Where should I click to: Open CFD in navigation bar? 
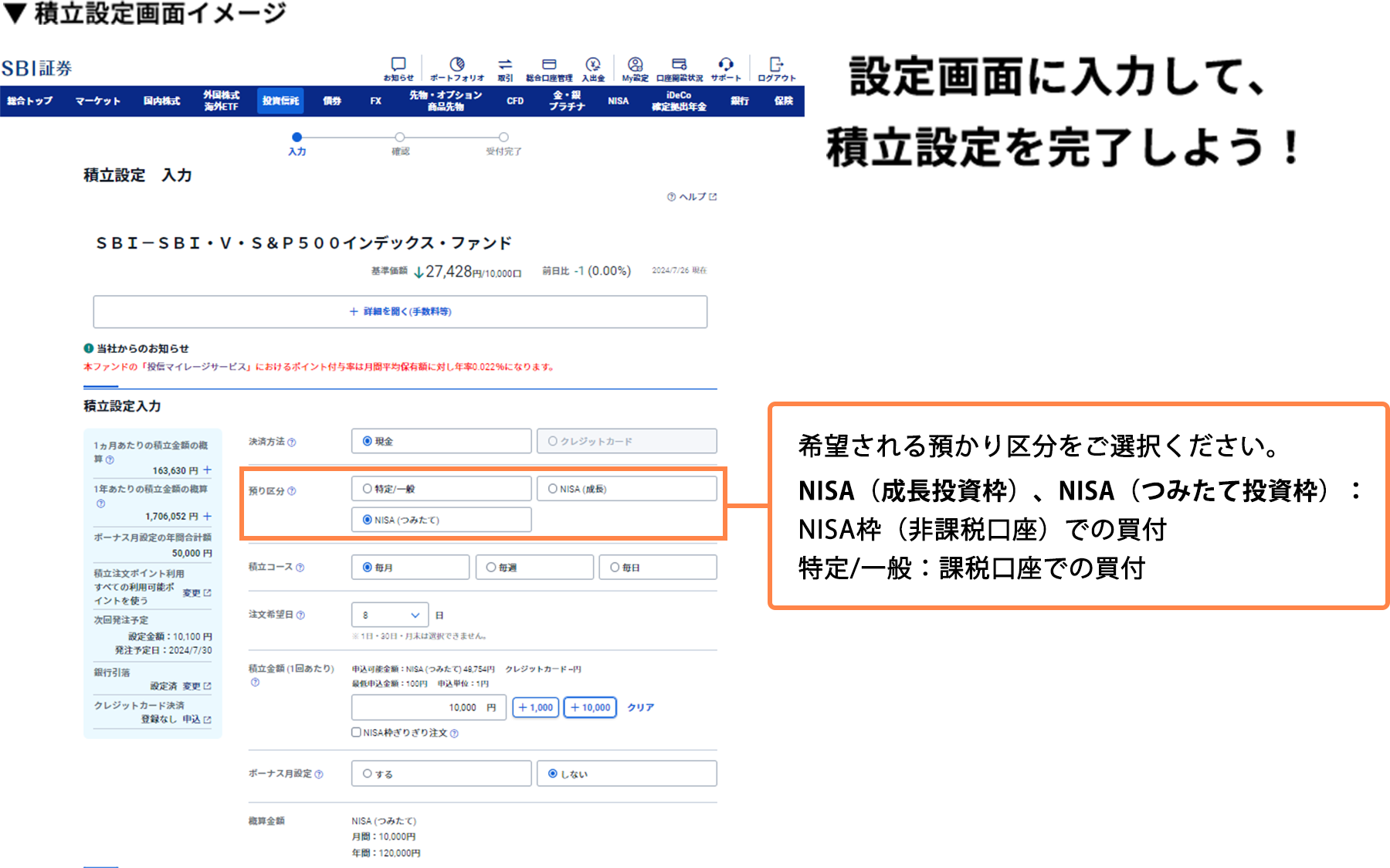pos(515,101)
